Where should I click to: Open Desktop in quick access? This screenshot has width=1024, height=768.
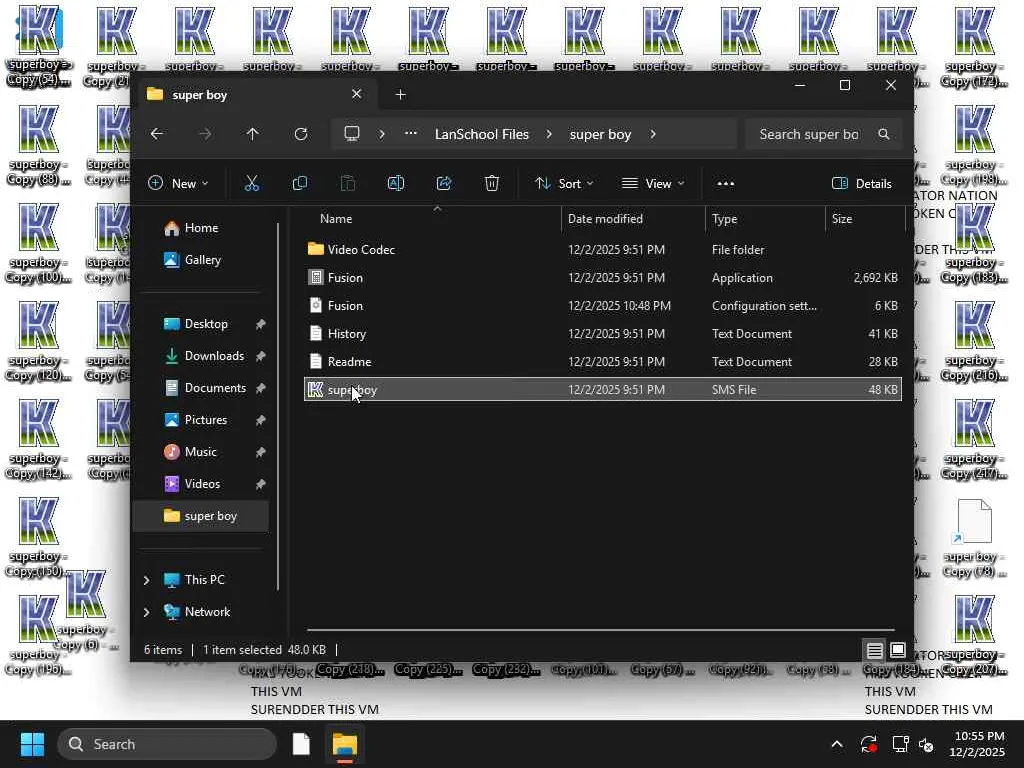click(202, 324)
